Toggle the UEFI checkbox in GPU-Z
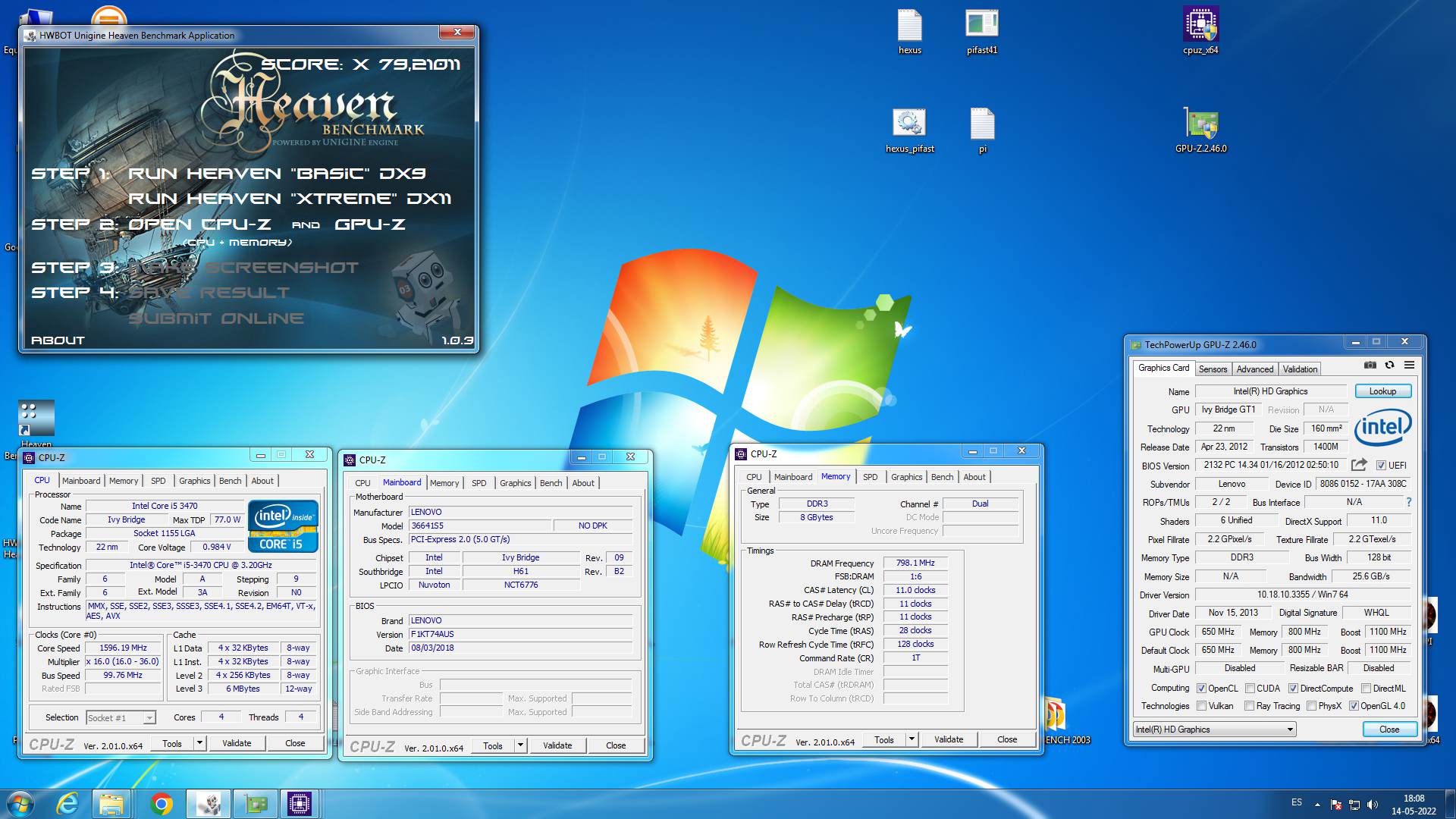Screen dimensions: 1456x819 pyautogui.click(x=1381, y=466)
